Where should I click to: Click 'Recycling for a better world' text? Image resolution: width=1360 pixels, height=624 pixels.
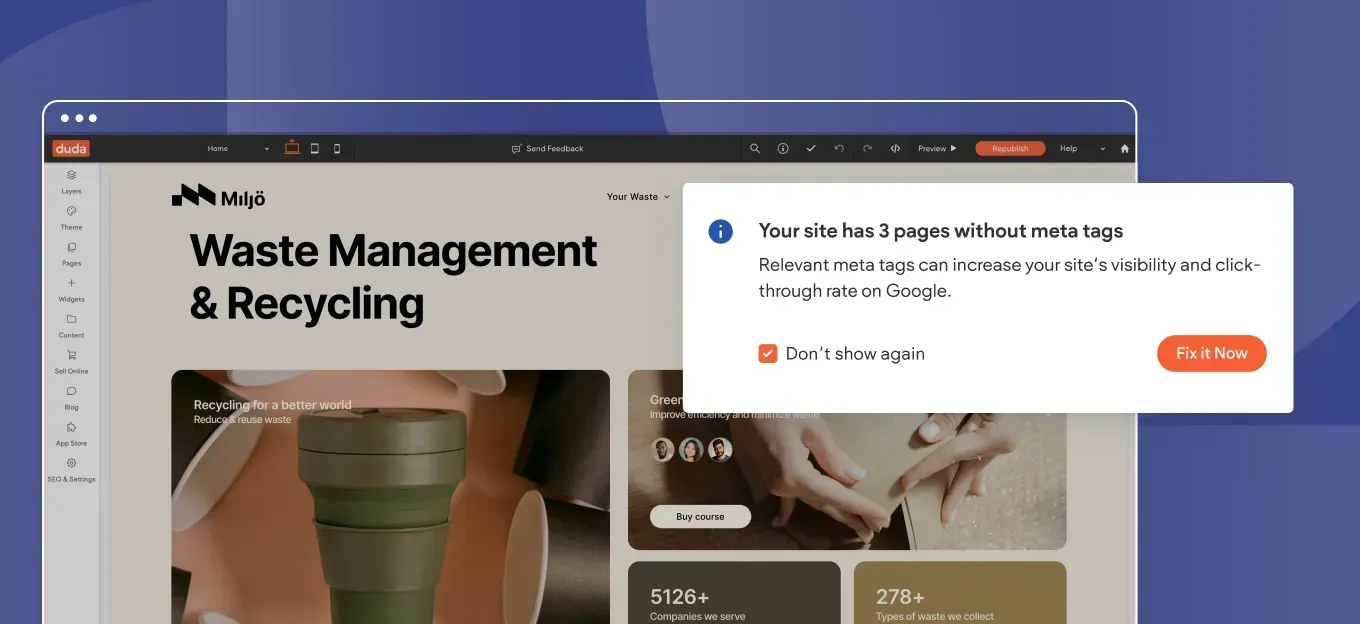pyautogui.click(x=272, y=405)
